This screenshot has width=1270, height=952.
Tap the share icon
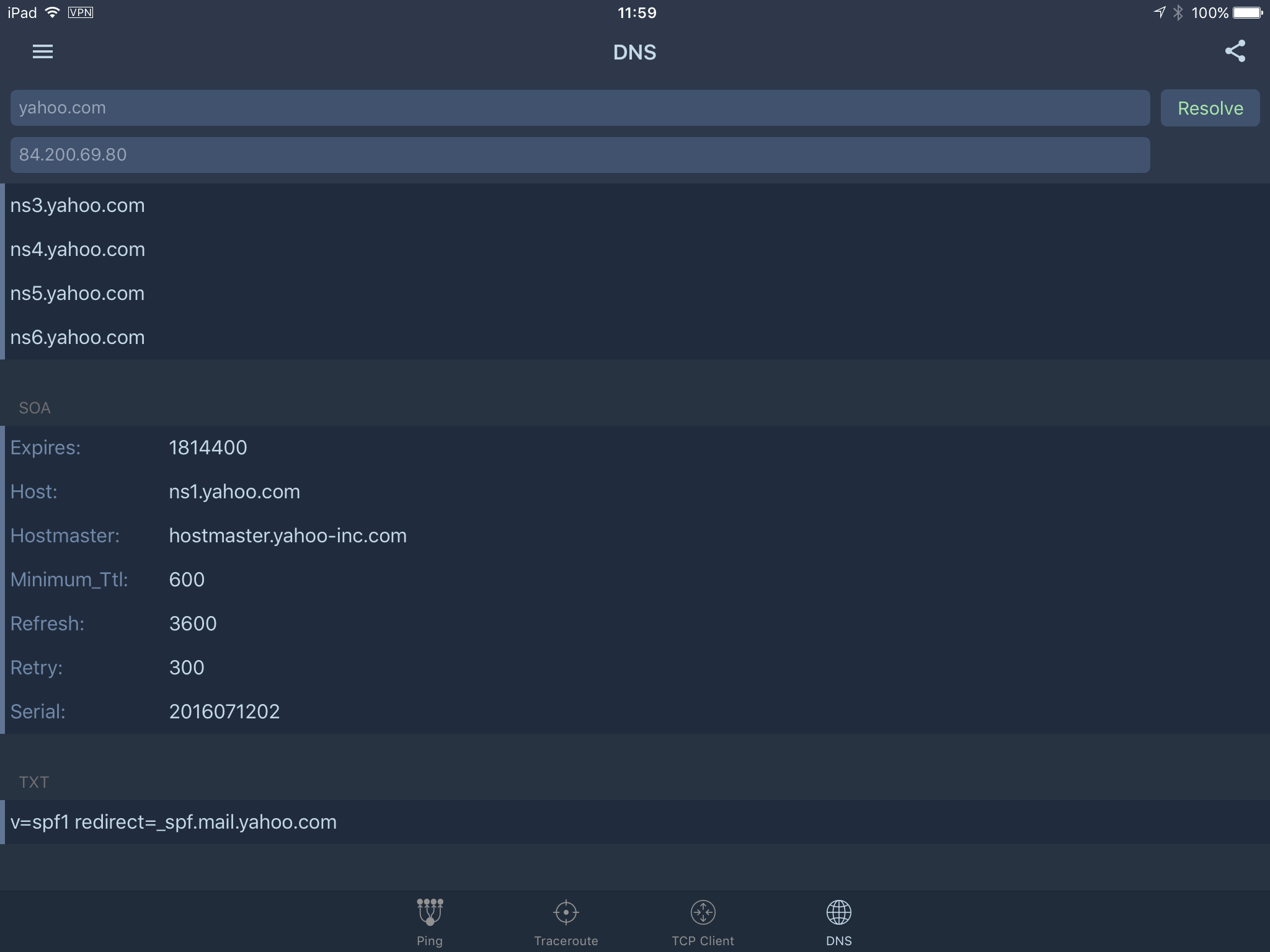point(1235,51)
